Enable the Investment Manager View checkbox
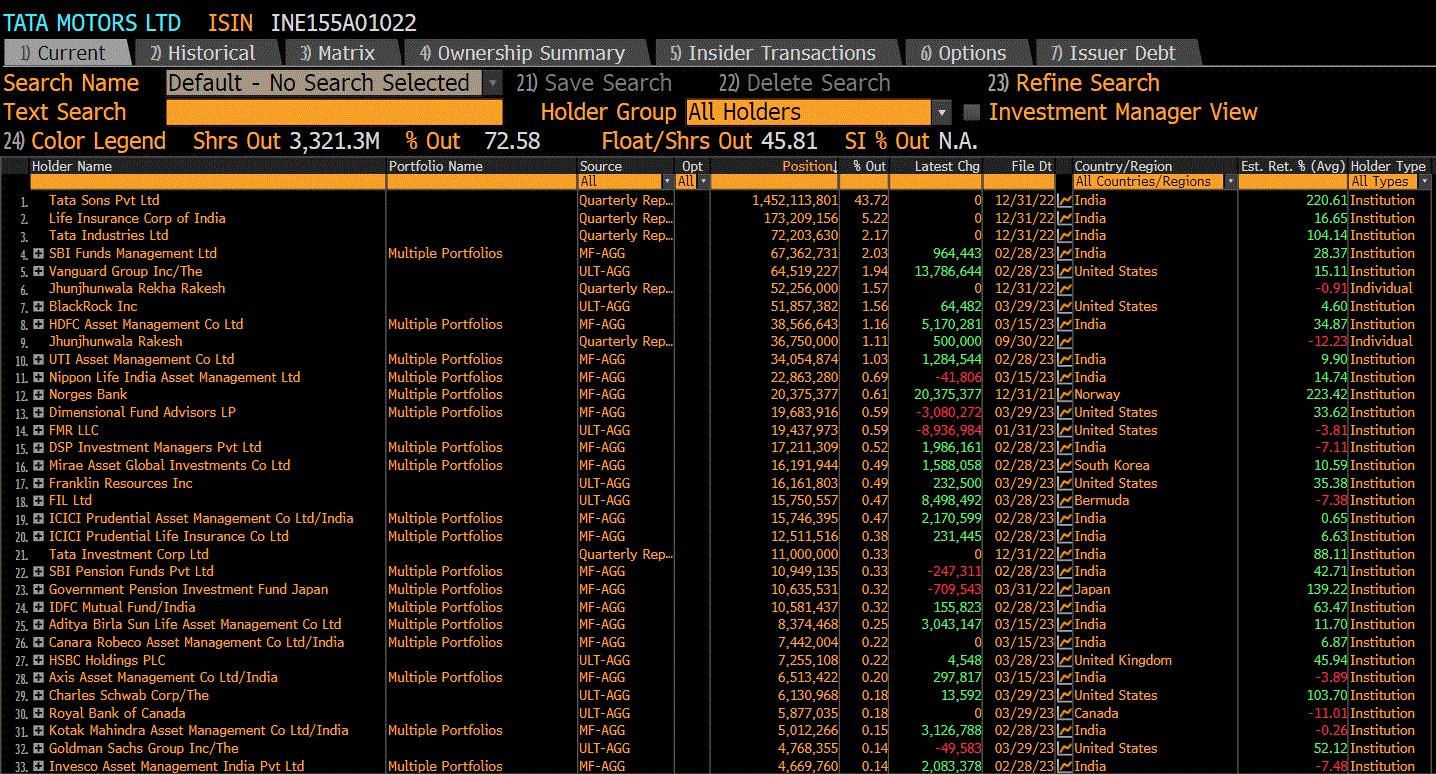 point(971,112)
